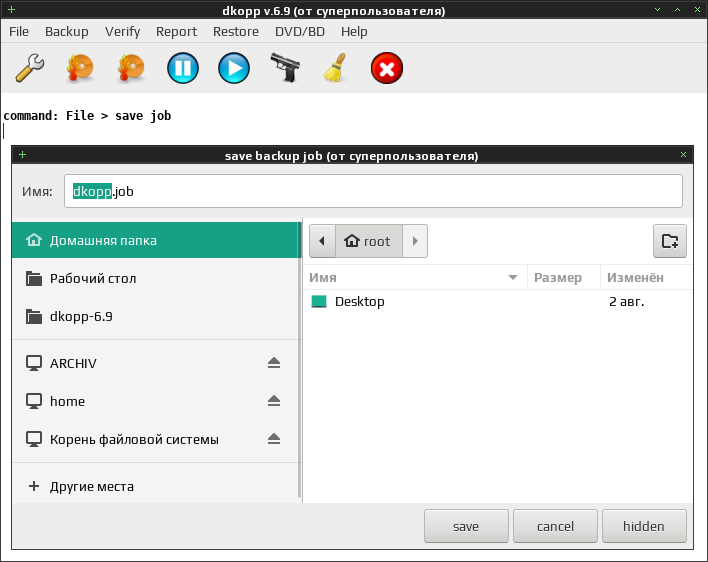Open the Restore menu
Viewport: 708px width, 562px height.
coord(236,32)
